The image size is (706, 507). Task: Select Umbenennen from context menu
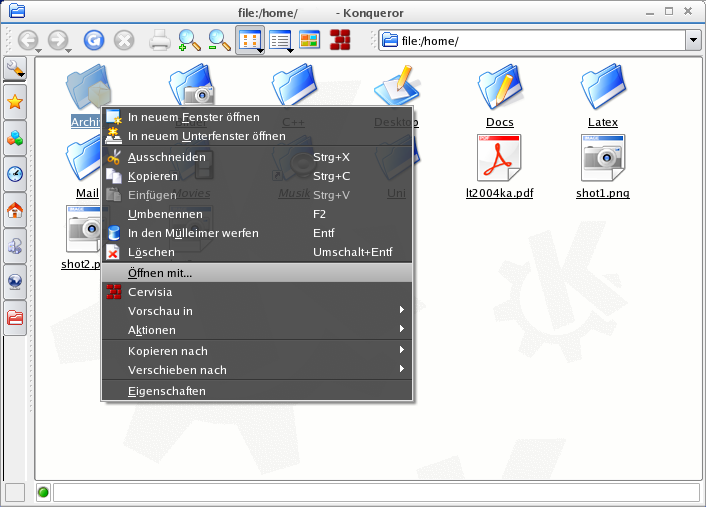pyautogui.click(x=257, y=214)
